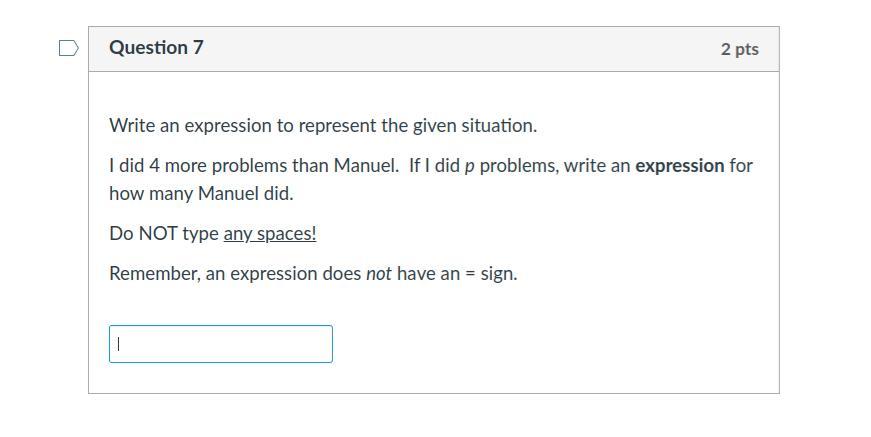Click the phrase "= sign."
871x437 pixels.
[x=491, y=274]
